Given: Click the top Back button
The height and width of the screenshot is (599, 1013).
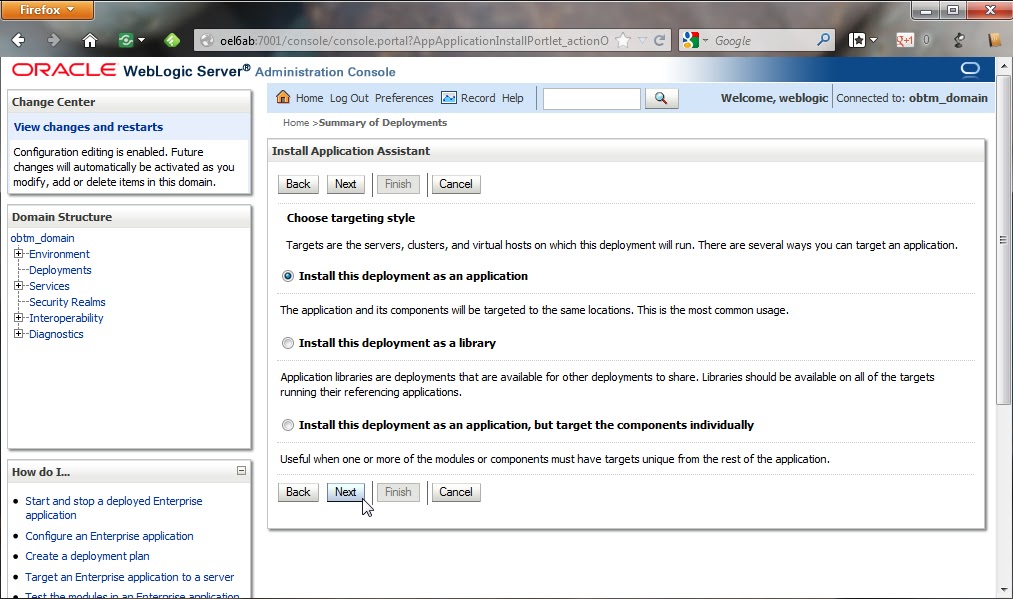Looking at the screenshot, I should pyautogui.click(x=298, y=184).
